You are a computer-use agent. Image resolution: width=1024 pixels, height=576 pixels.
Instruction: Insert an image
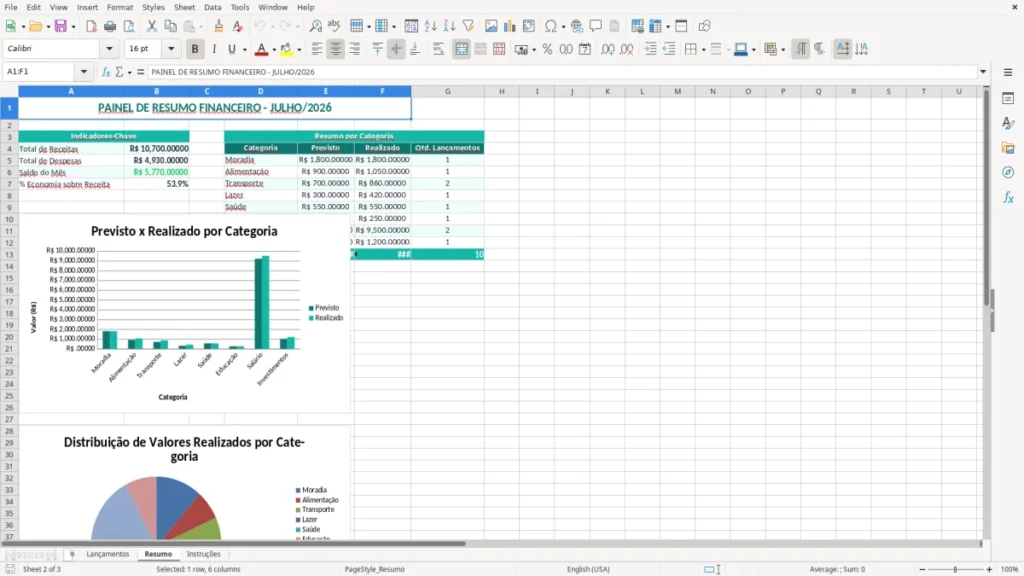(491, 26)
